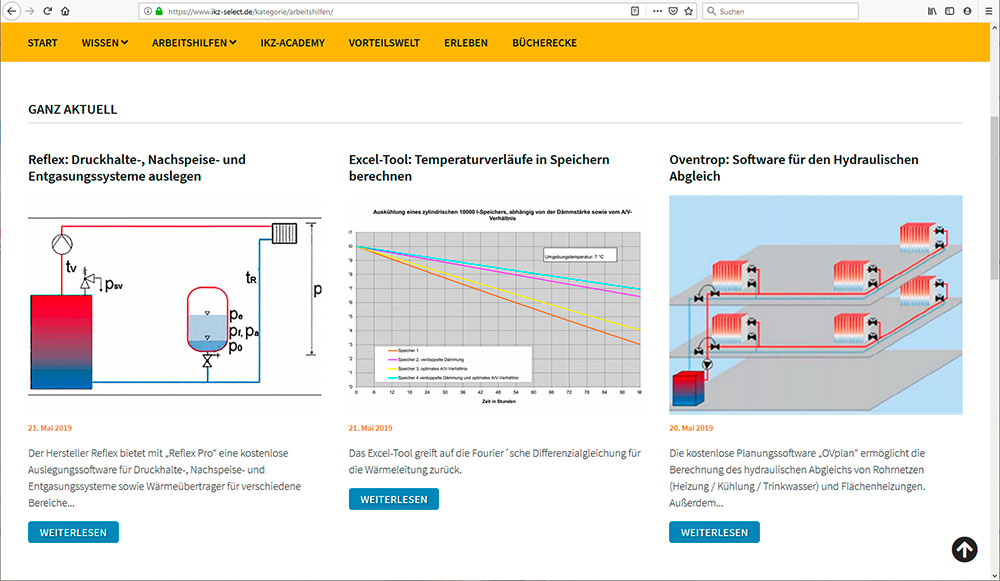Show the sidebars icon

click(x=950, y=11)
